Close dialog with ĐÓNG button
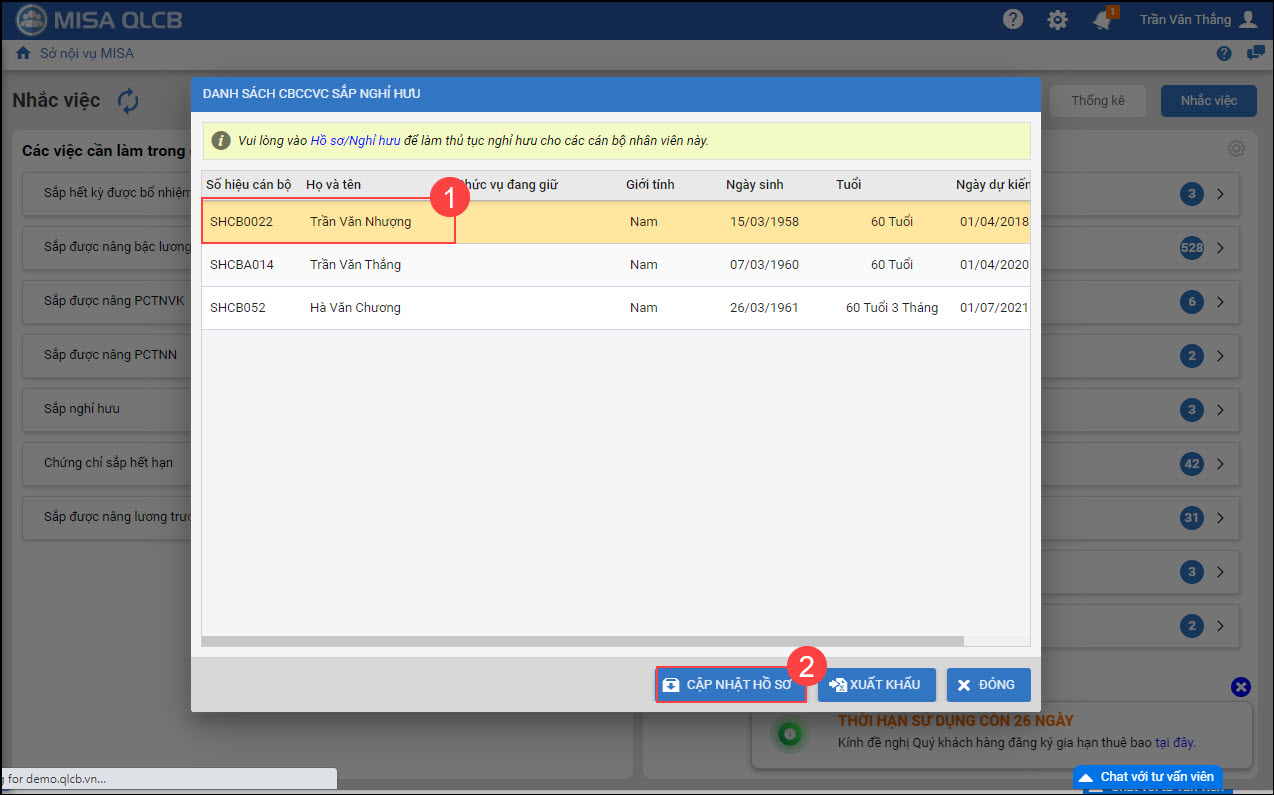1274x795 pixels. pos(988,685)
